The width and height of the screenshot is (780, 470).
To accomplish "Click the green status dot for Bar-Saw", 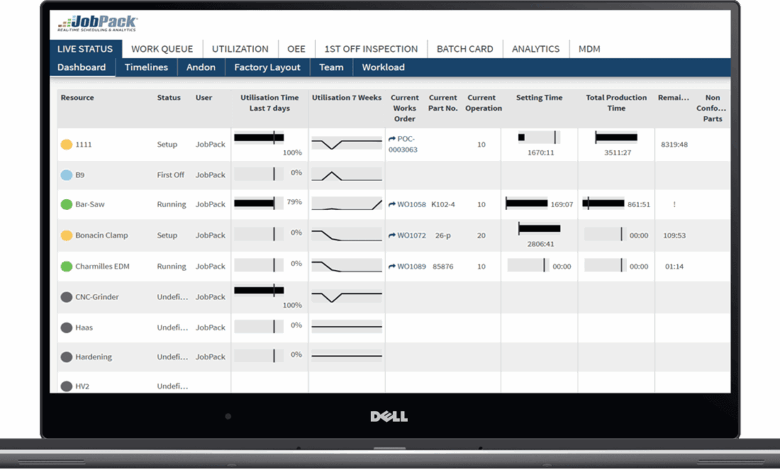I will click(67, 205).
